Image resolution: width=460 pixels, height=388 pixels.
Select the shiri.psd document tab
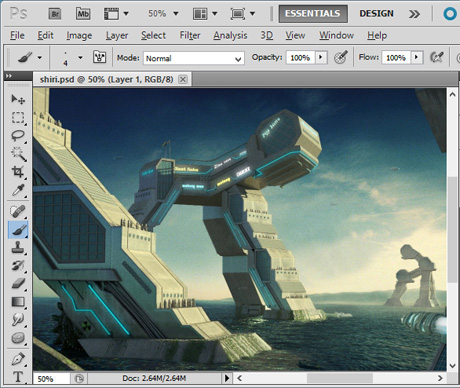(x=106, y=79)
